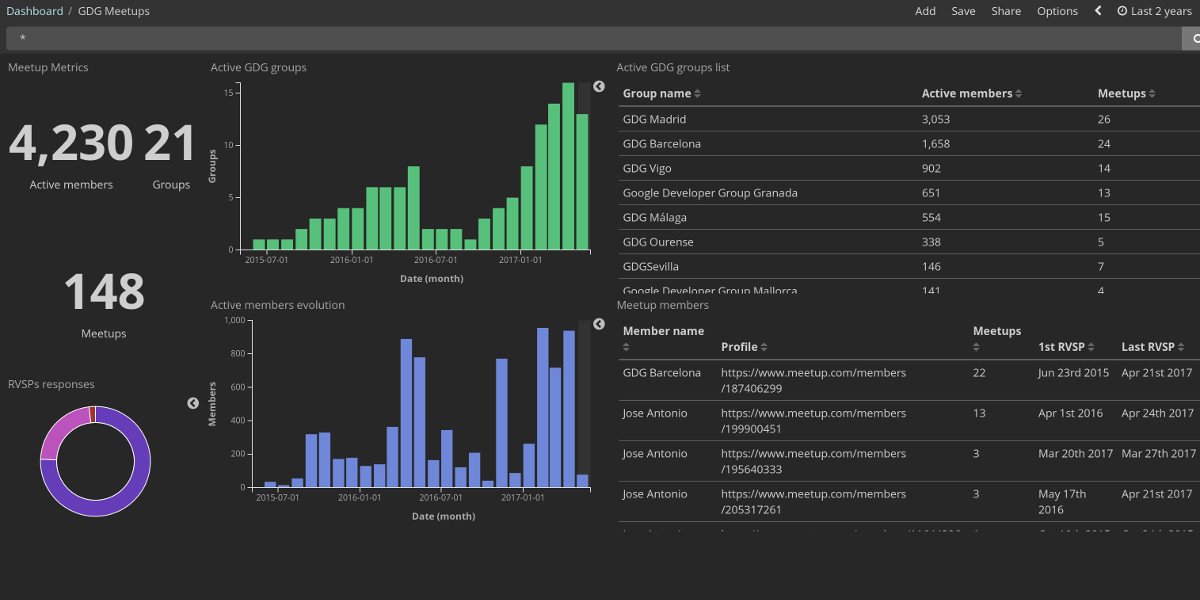Viewport: 1200px width, 600px height.
Task: Click the RVSPs responses panel title
Action: [x=51, y=384]
